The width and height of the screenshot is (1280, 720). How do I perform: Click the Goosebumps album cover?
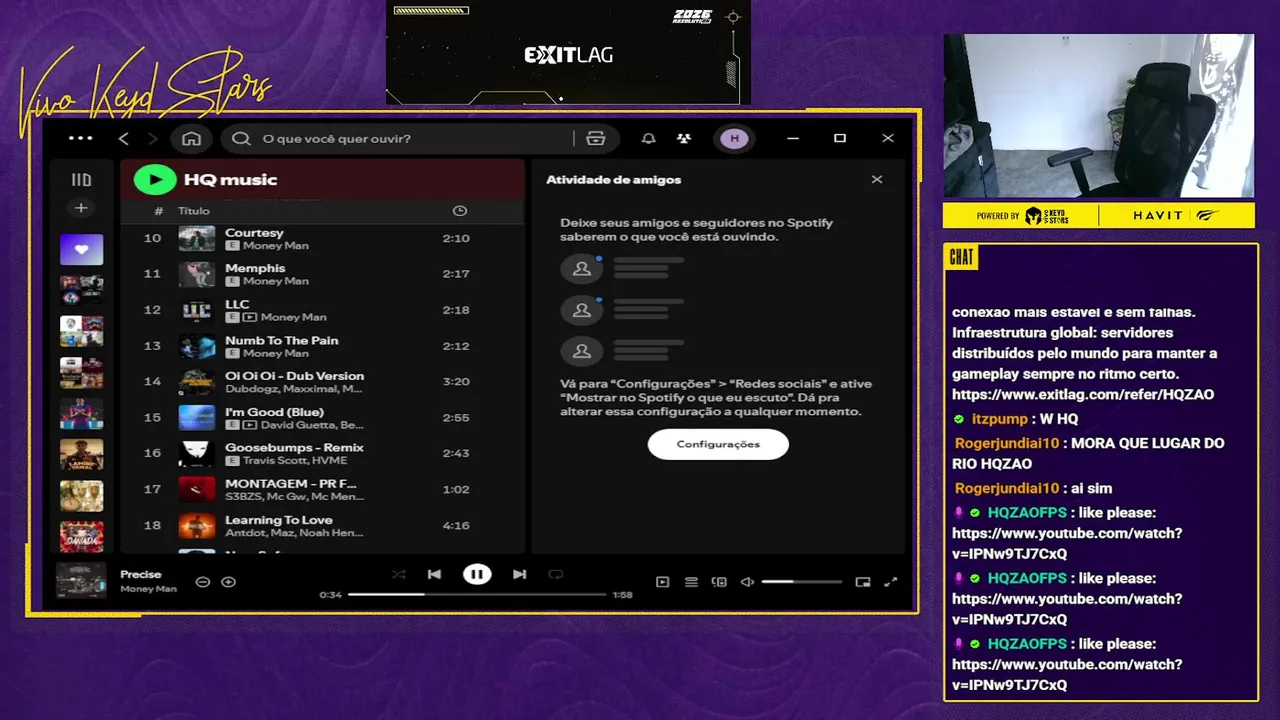[x=197, y=453]
